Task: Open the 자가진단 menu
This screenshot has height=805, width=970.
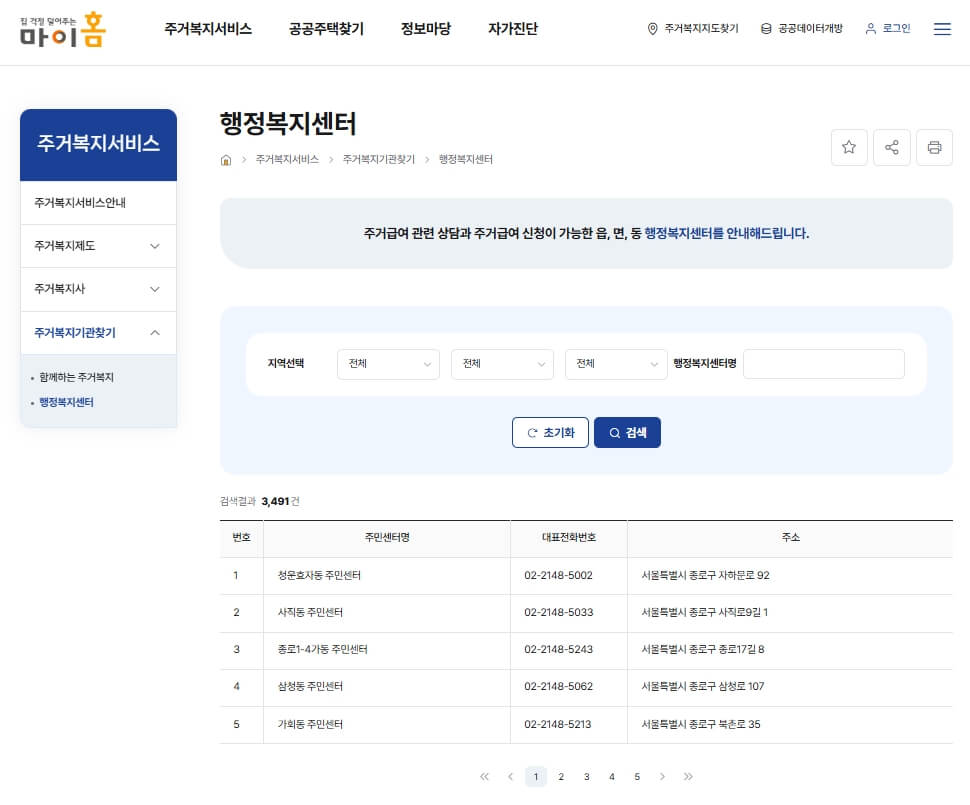Action: 512,29
